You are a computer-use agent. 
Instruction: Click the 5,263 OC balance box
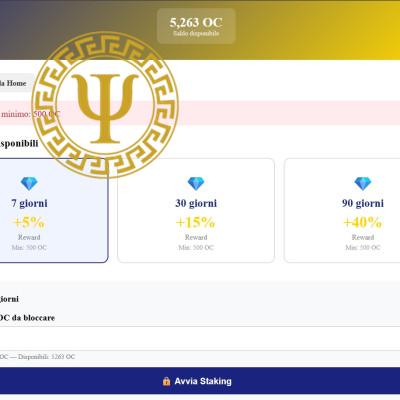click(x=196, y=26)
